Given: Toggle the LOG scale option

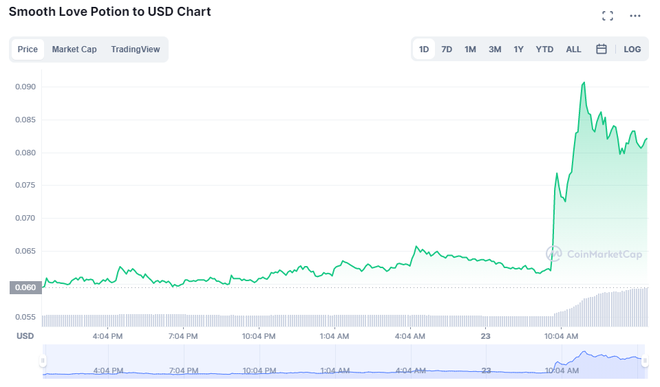Looking at the screenshot, I should (632, 49).
